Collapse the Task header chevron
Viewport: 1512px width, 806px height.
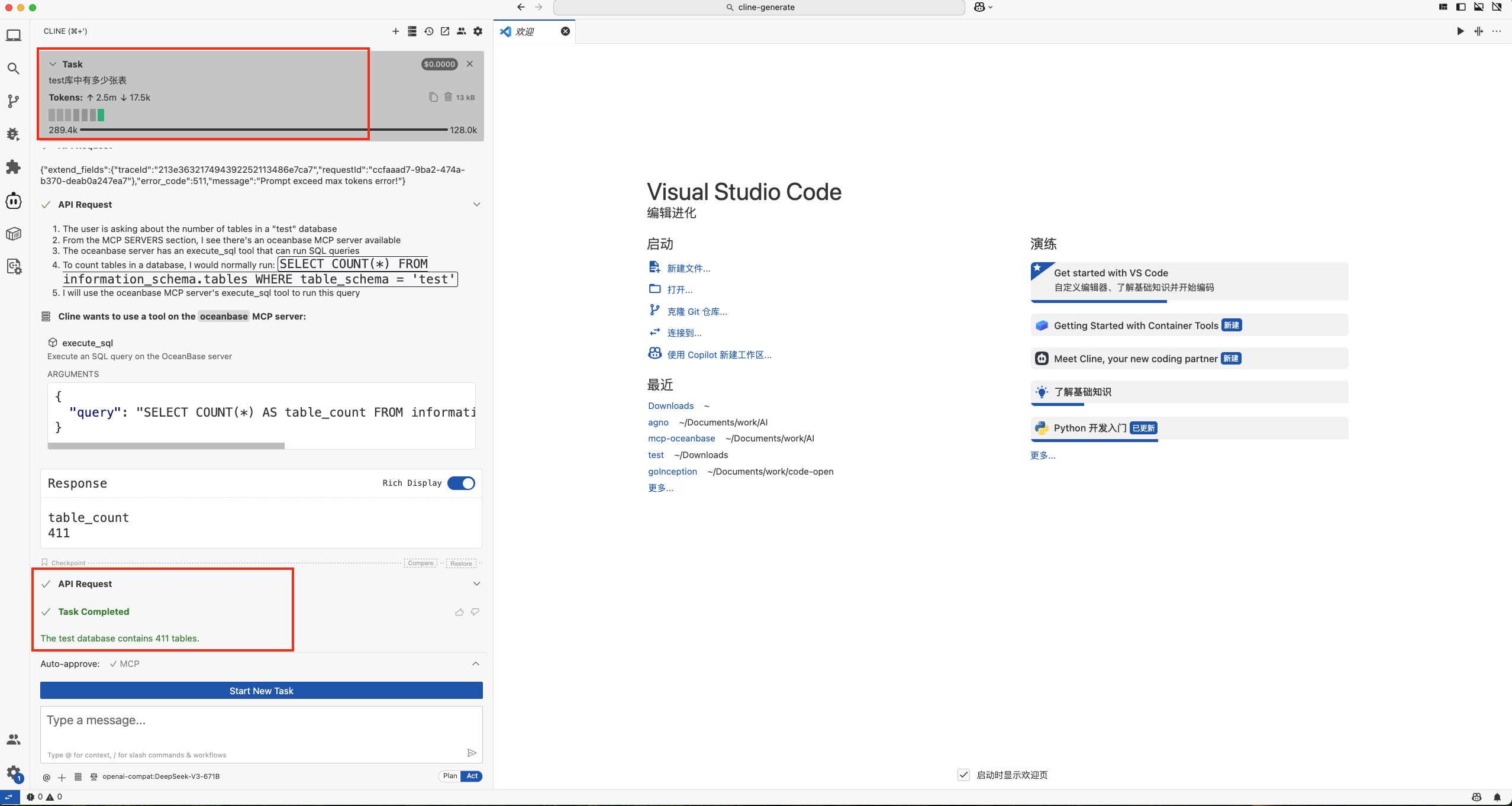pyautogui.click(x=53, y=64)
